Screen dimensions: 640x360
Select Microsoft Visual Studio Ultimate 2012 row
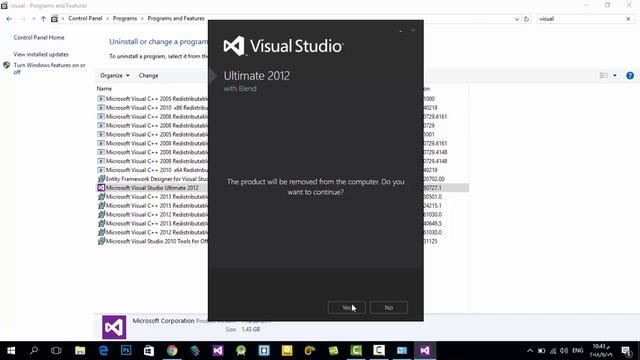click(x=282, y=188)
